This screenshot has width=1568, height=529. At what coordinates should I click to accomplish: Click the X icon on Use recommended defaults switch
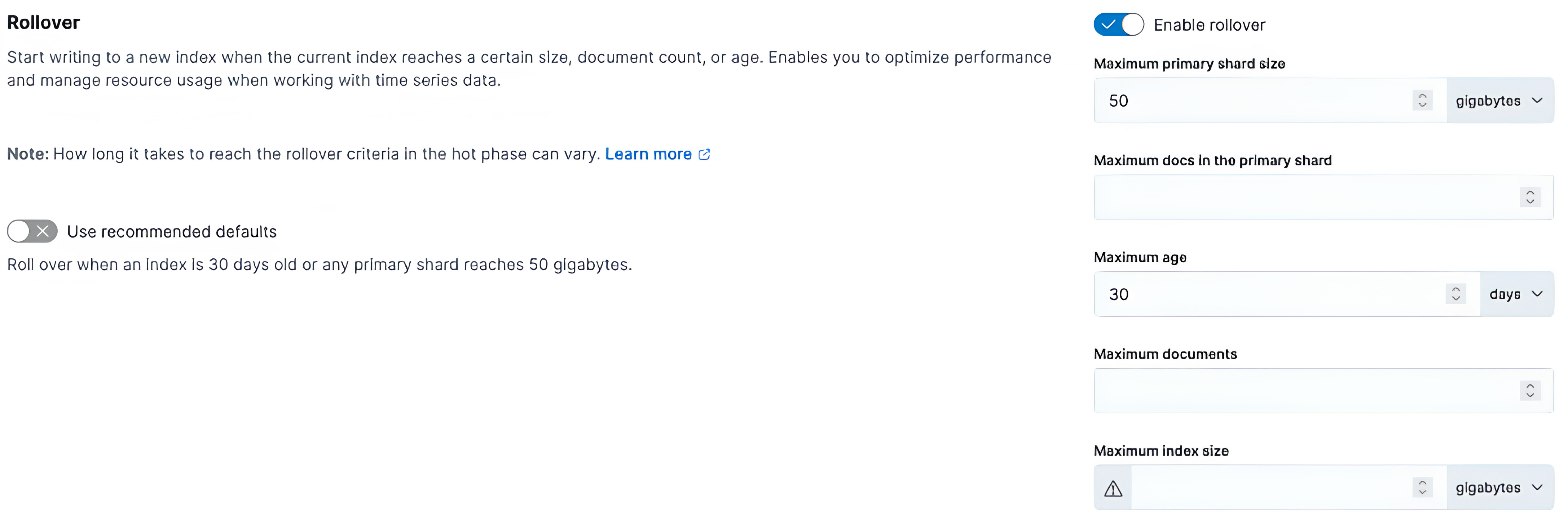point(42,232)
